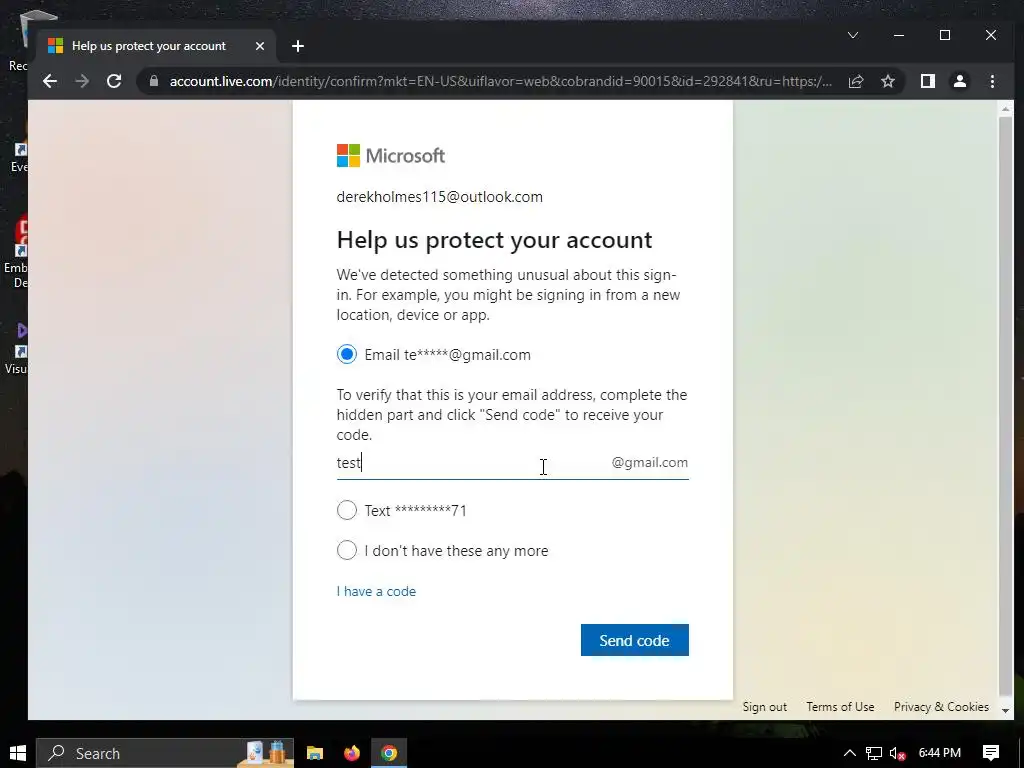Click the Chrome taskbar icon
Screen dimensions: 1024x768
click(x=389, y=753)
